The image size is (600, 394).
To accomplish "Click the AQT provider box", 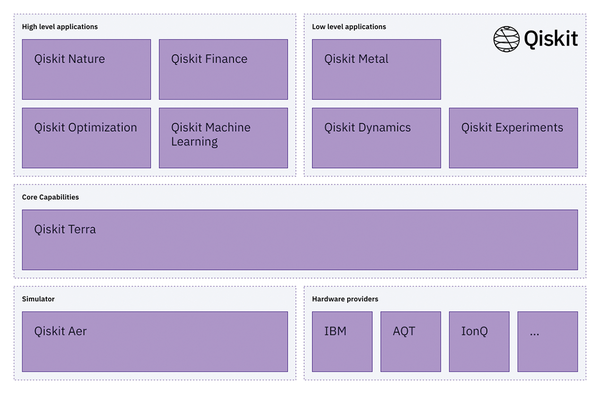I will point(411,341).
